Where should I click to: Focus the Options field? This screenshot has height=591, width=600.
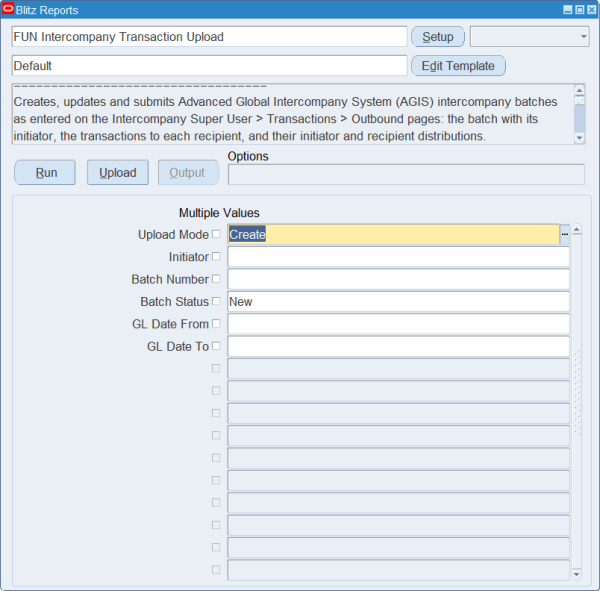click(x=406, y=175)
